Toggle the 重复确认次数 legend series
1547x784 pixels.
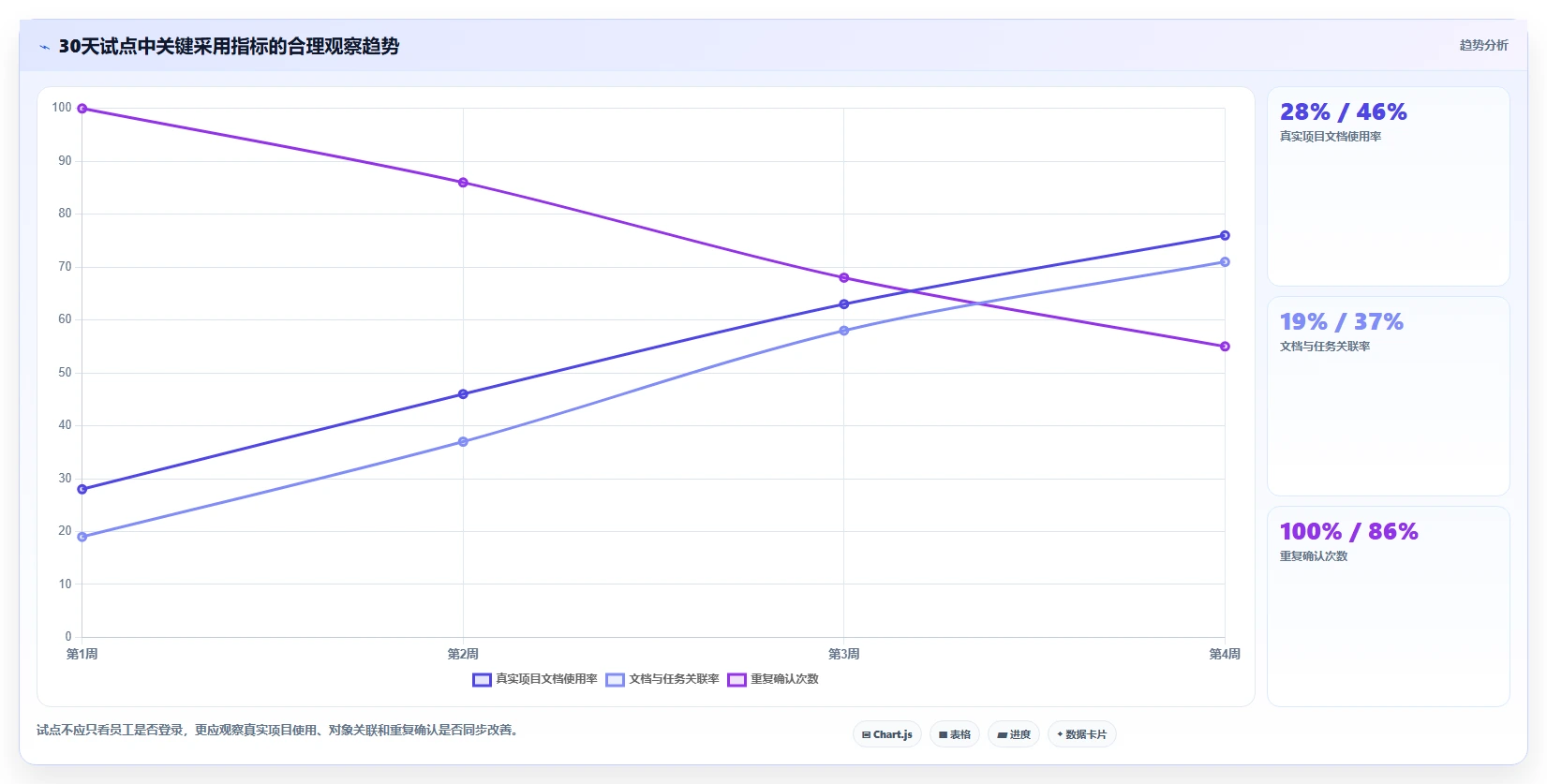click(773, 679)
